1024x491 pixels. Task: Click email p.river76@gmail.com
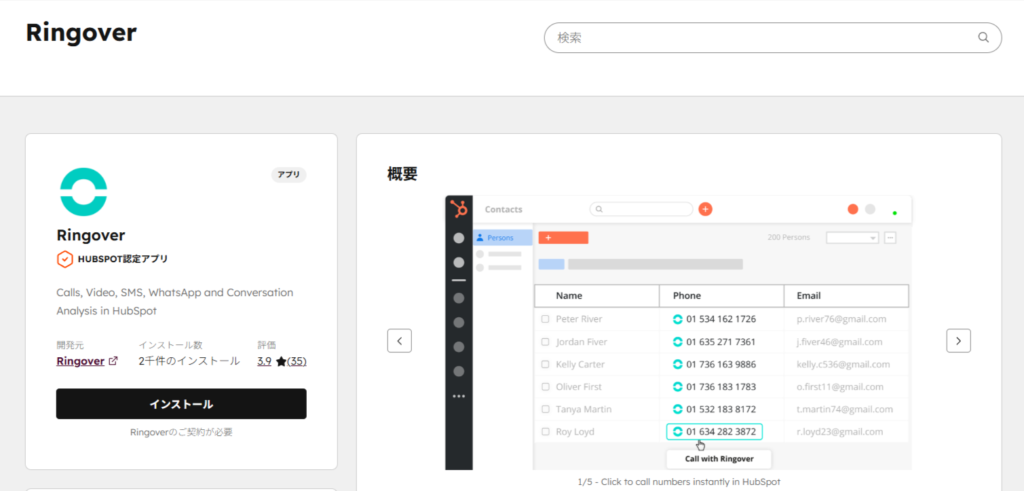point(841,319)
